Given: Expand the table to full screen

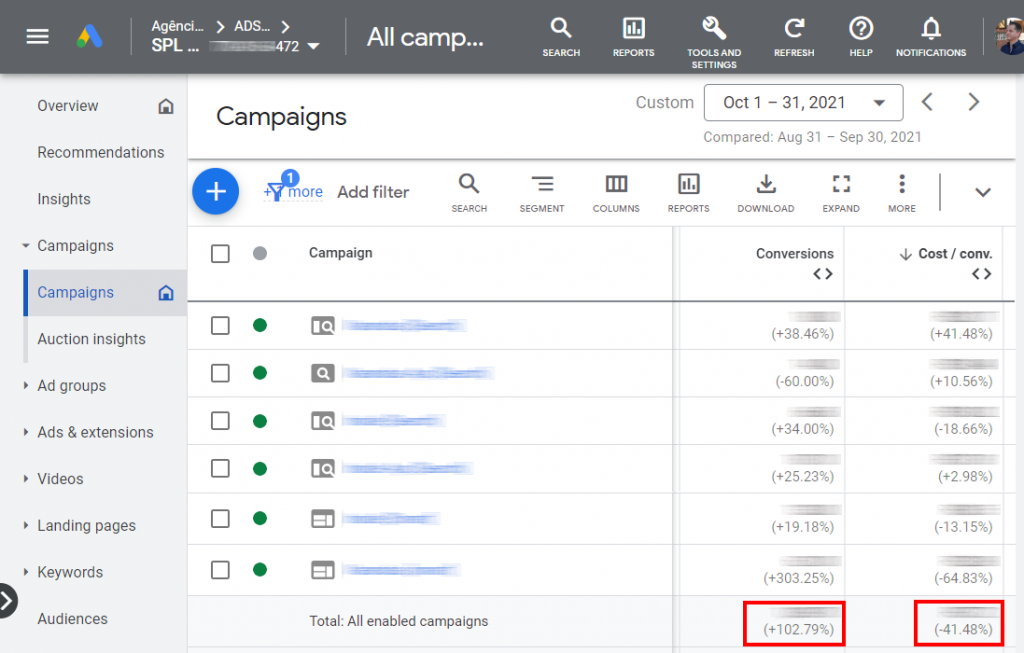Looking at the screenshot, I should [841, 192].
